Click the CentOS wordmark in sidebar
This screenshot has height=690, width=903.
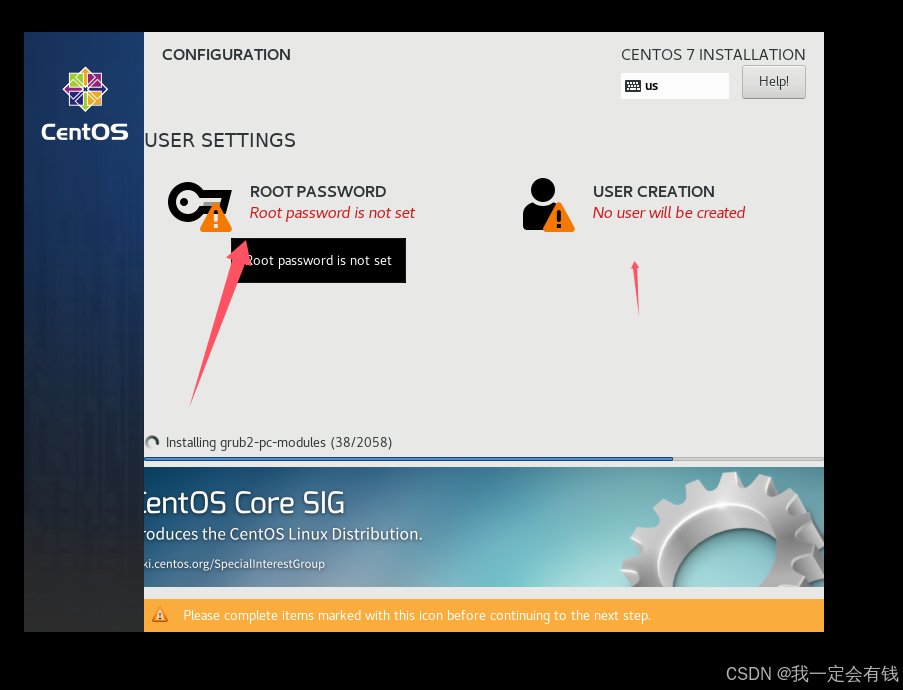(85, 132)
